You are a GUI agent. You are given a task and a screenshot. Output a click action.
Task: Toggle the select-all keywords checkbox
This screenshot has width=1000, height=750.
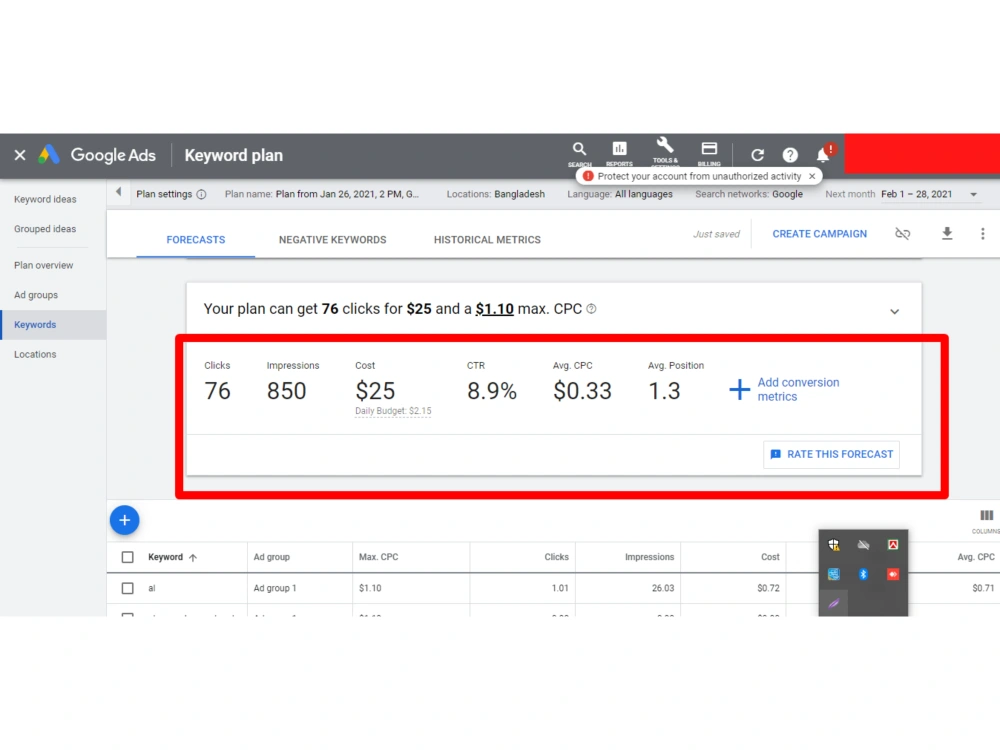[x=128, y=557]
